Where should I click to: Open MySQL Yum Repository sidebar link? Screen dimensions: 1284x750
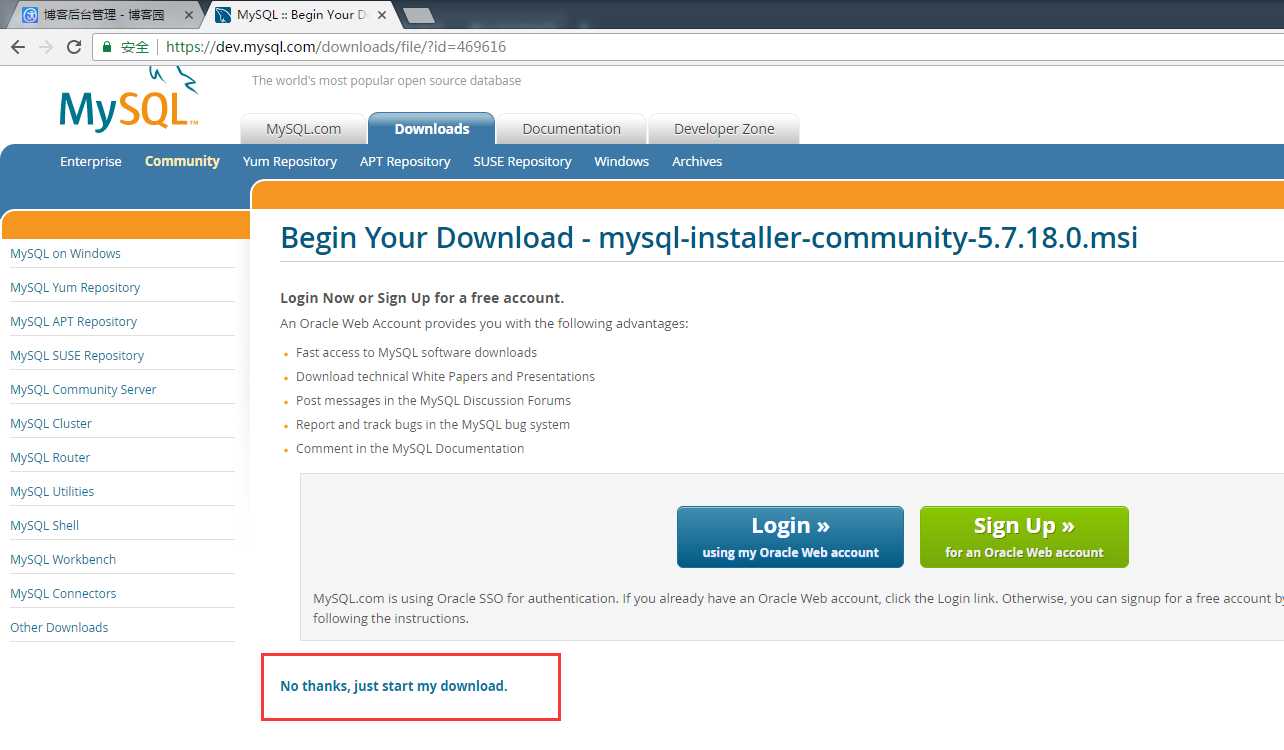75,288
